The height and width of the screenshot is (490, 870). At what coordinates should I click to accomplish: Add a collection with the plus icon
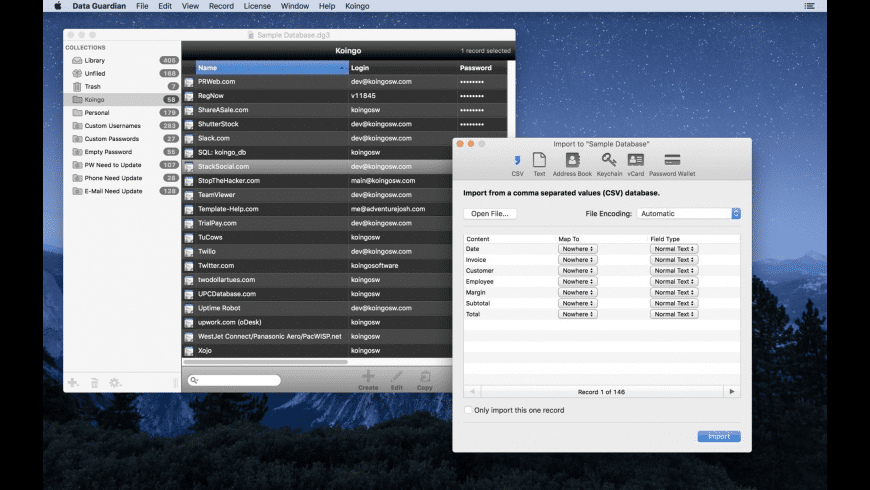click(x=73, y=383)
